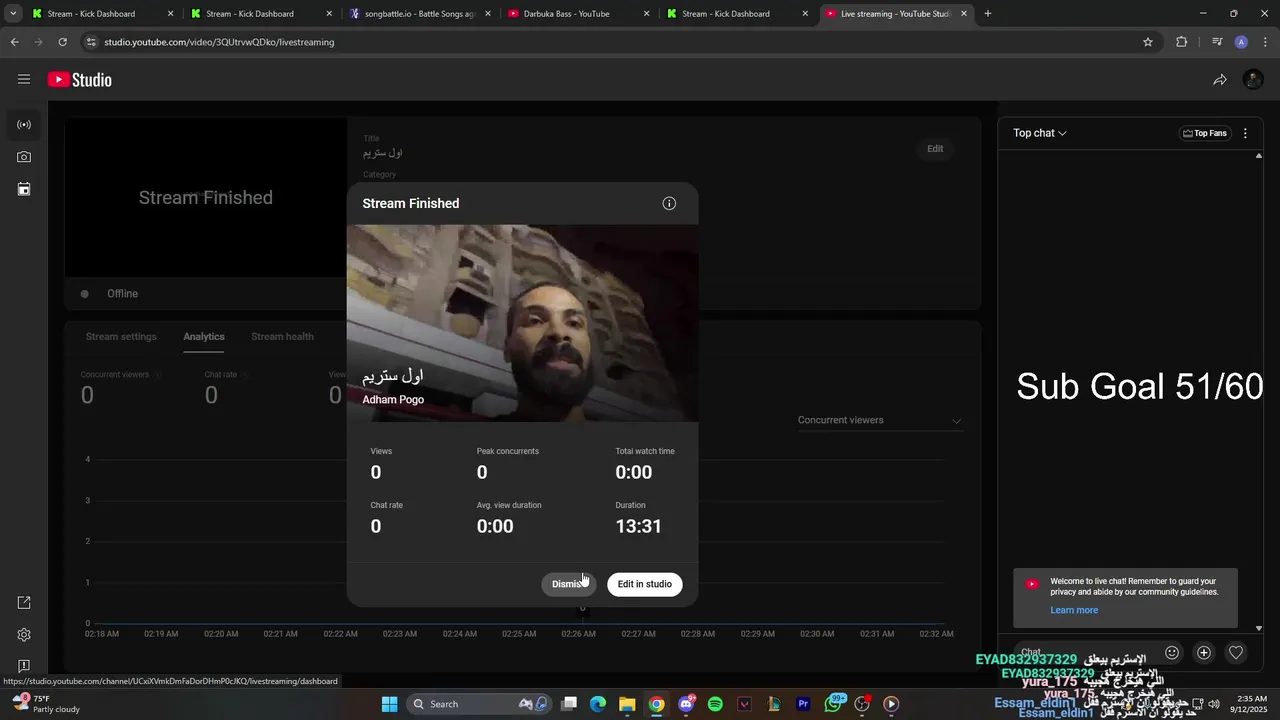The width and height of the screenshot is (1280, 720).
Task: Click the Edit button beside stream title
Action: [x=935, y=149]
